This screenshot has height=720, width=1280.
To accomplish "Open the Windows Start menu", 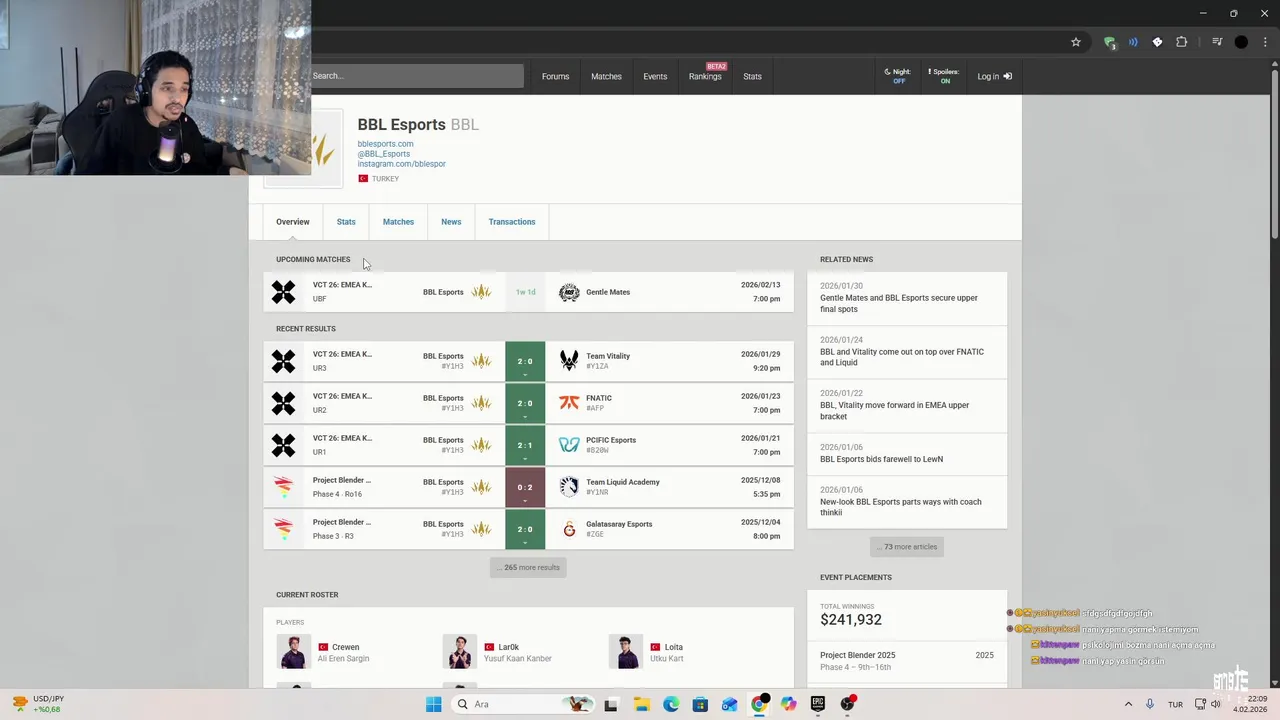I will click(x=433, y=704).
